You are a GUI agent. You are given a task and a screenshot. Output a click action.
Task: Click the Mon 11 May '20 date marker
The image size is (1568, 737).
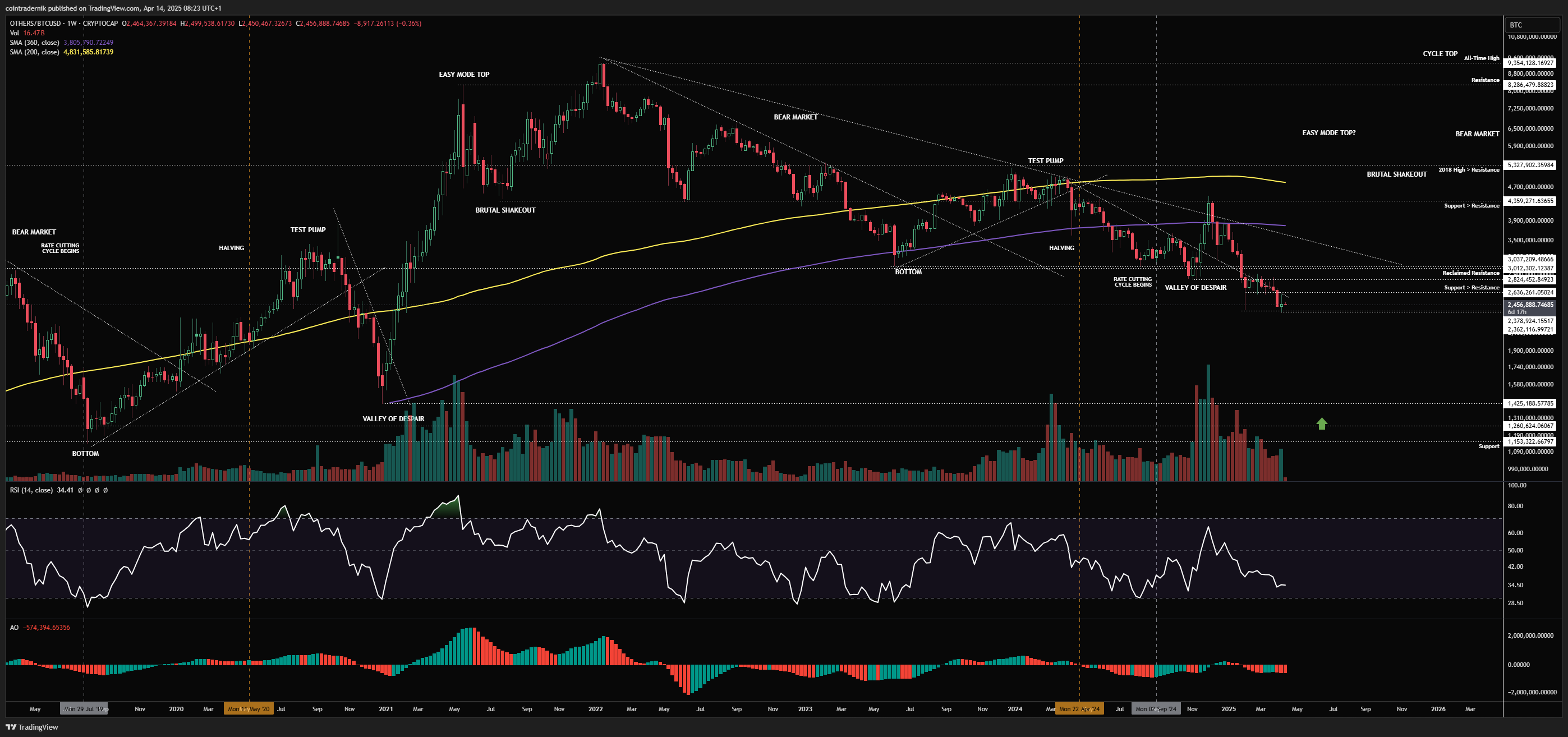249,709
